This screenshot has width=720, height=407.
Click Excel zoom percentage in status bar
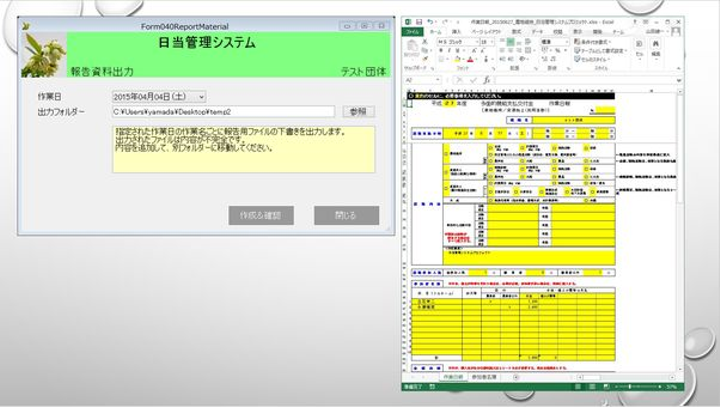pyautogui.click(x=672, y=387)
